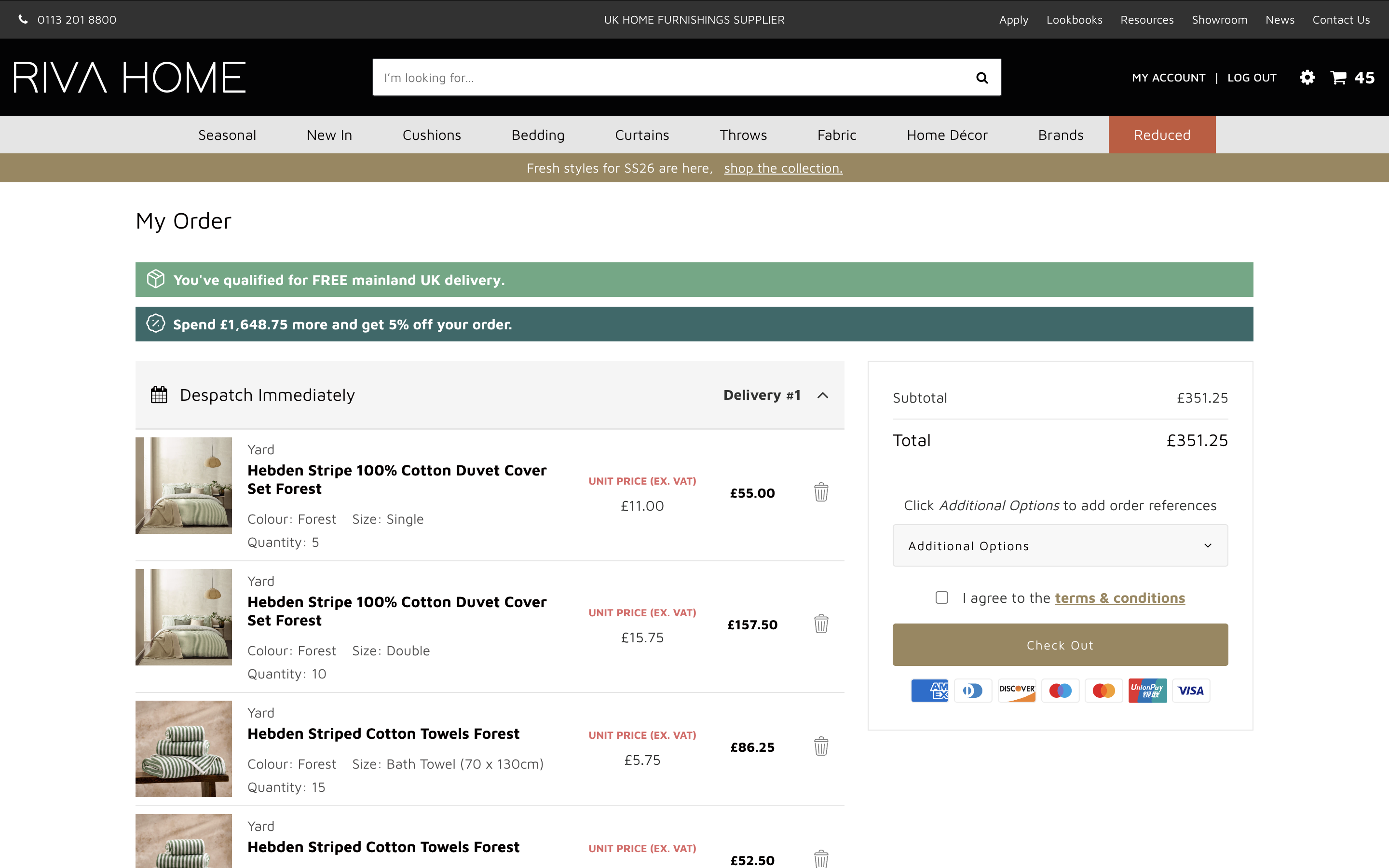Open the terms & conditions link

tap(1119, 597)
